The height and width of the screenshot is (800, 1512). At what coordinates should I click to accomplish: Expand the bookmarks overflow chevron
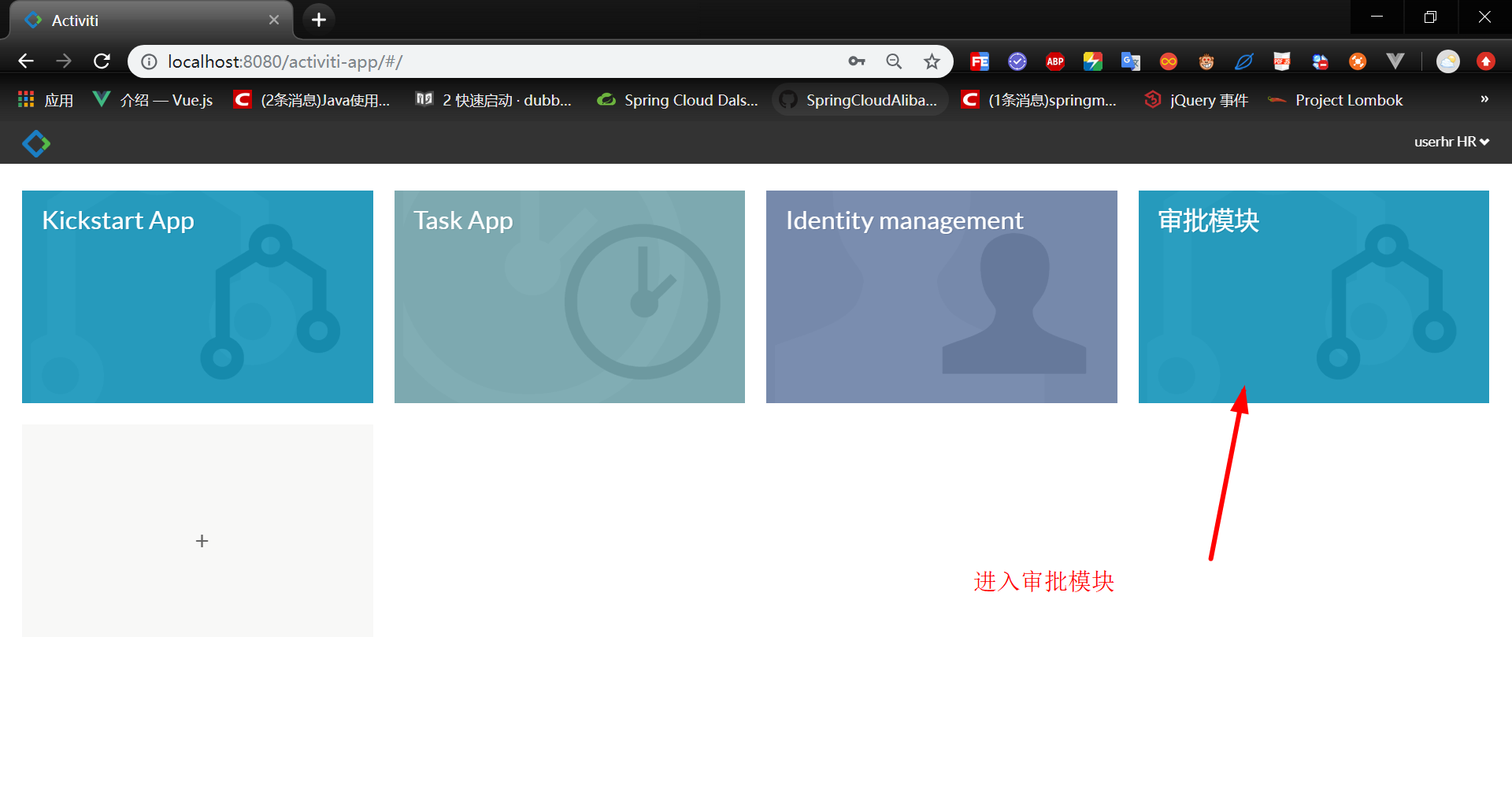1484,99
